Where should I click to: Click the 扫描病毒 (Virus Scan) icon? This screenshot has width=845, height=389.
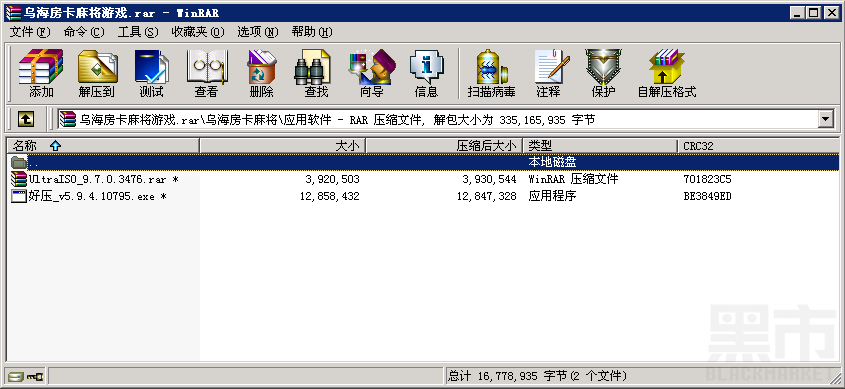pyautogui.click(x=491, y=73)
